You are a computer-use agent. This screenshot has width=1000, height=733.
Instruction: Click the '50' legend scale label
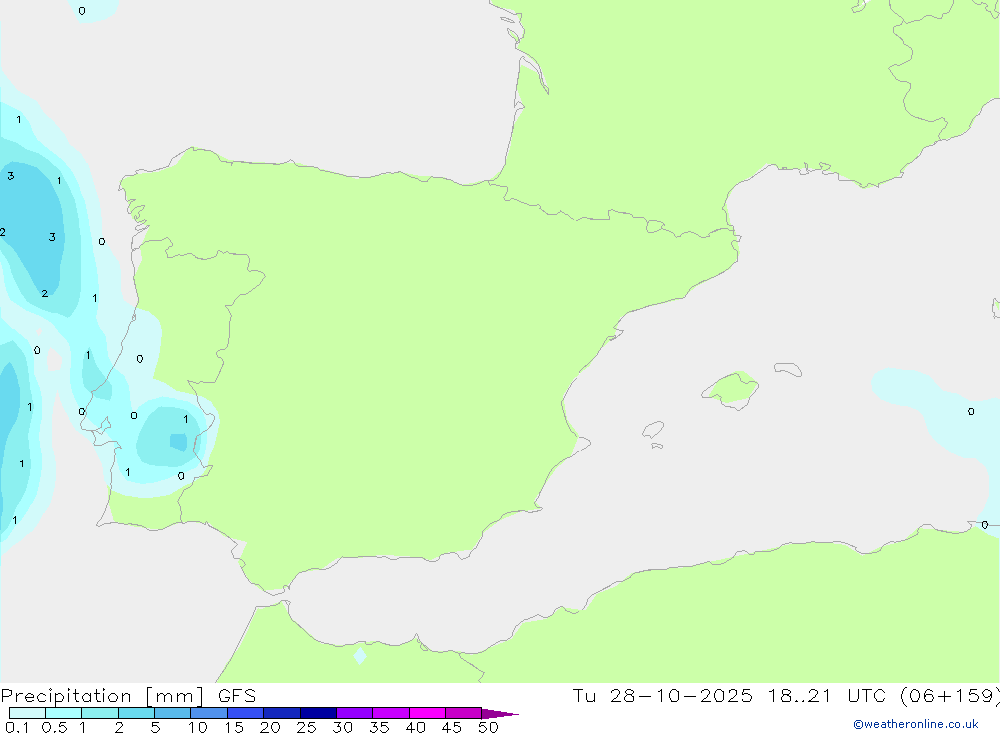click(488, 727)
